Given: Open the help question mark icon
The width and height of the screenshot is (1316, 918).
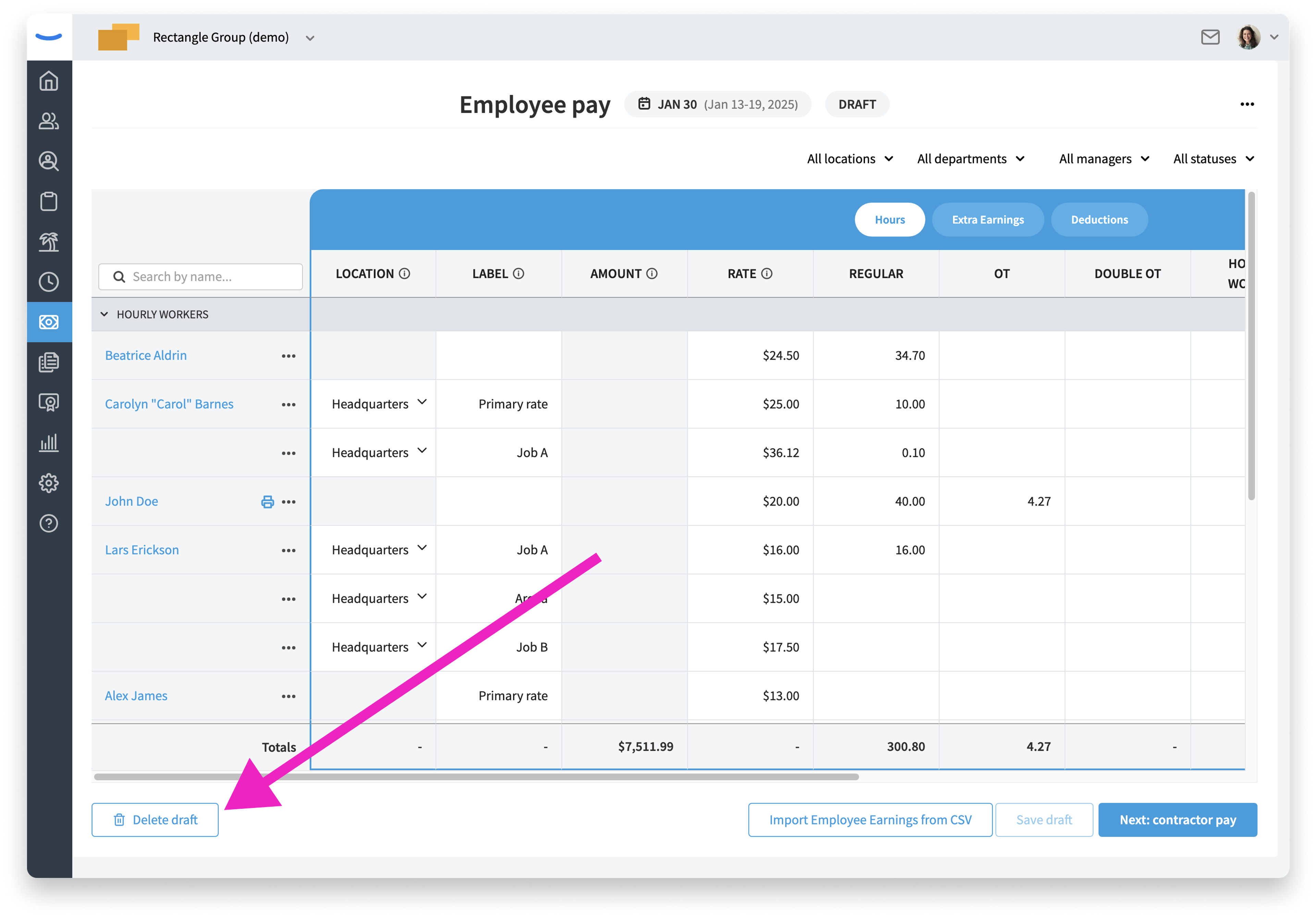Looking at the screenshot, I should click(49, 523).
